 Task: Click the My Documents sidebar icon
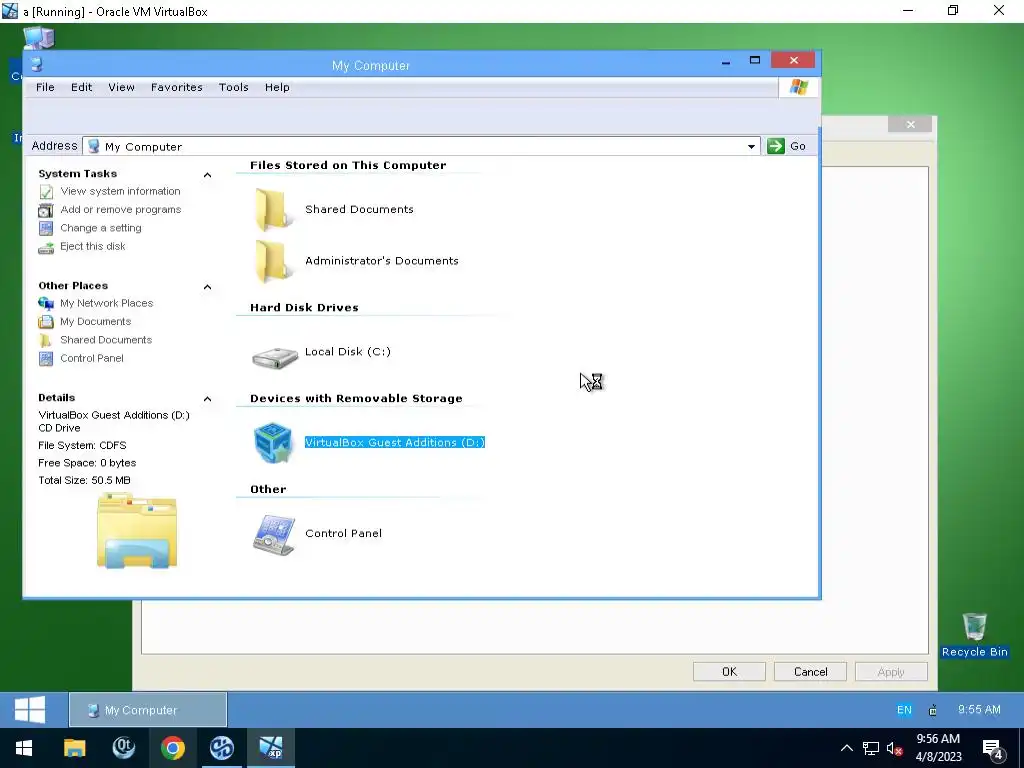46,321
